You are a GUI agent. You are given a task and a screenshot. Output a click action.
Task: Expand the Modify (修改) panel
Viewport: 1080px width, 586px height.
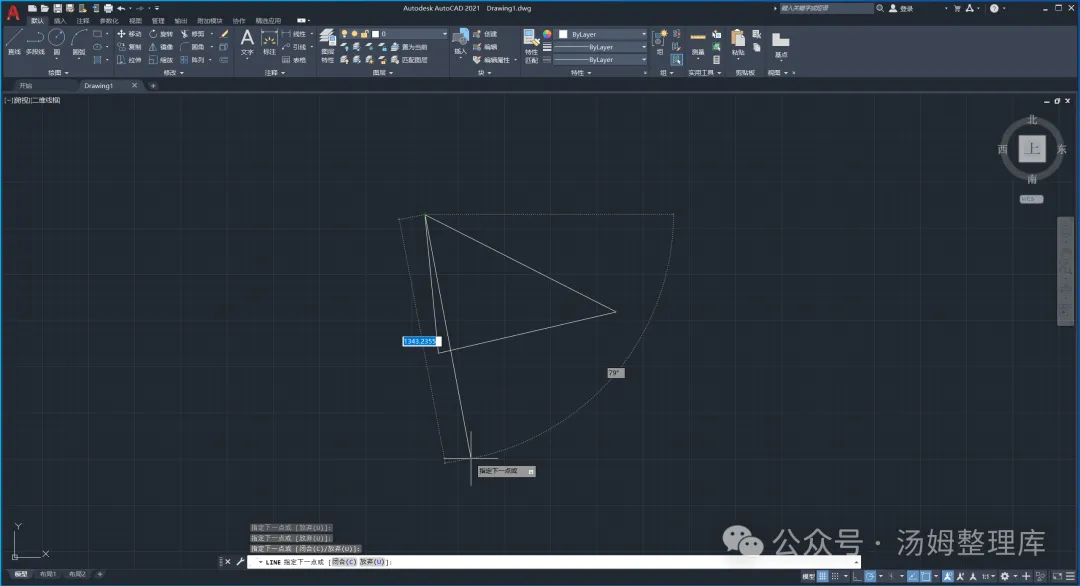(173, 72)
